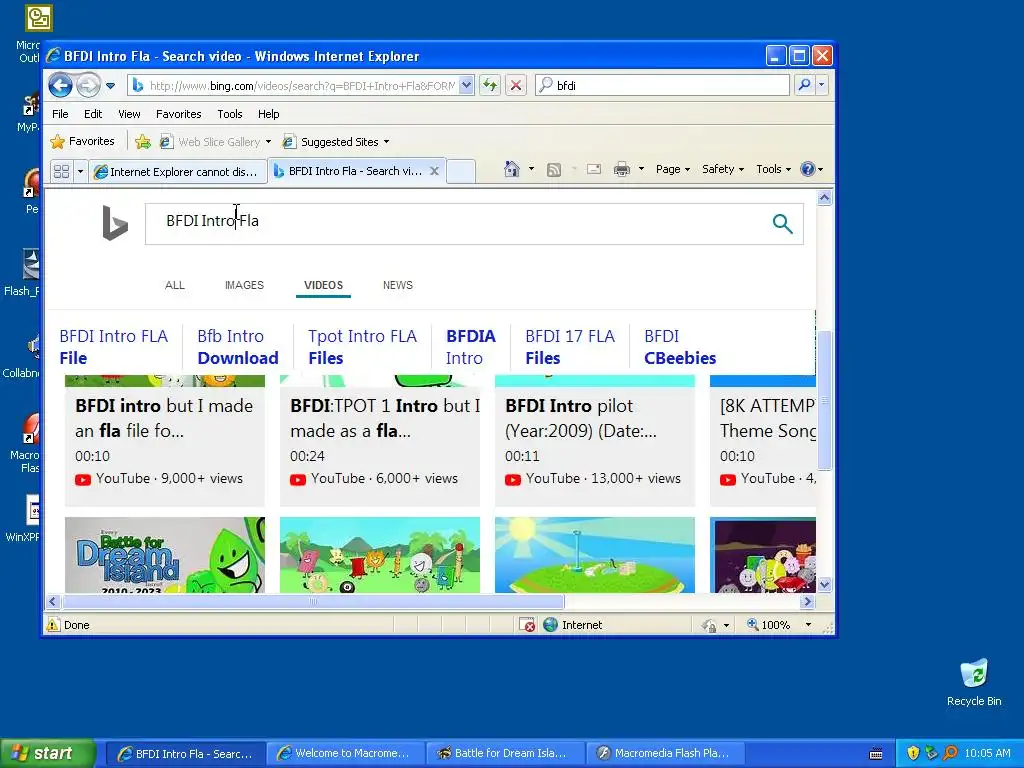1024x768 pixels.
Task: Open 'BFDI Intro pilot (Year:2009)' video
Action: coord(581,418)
